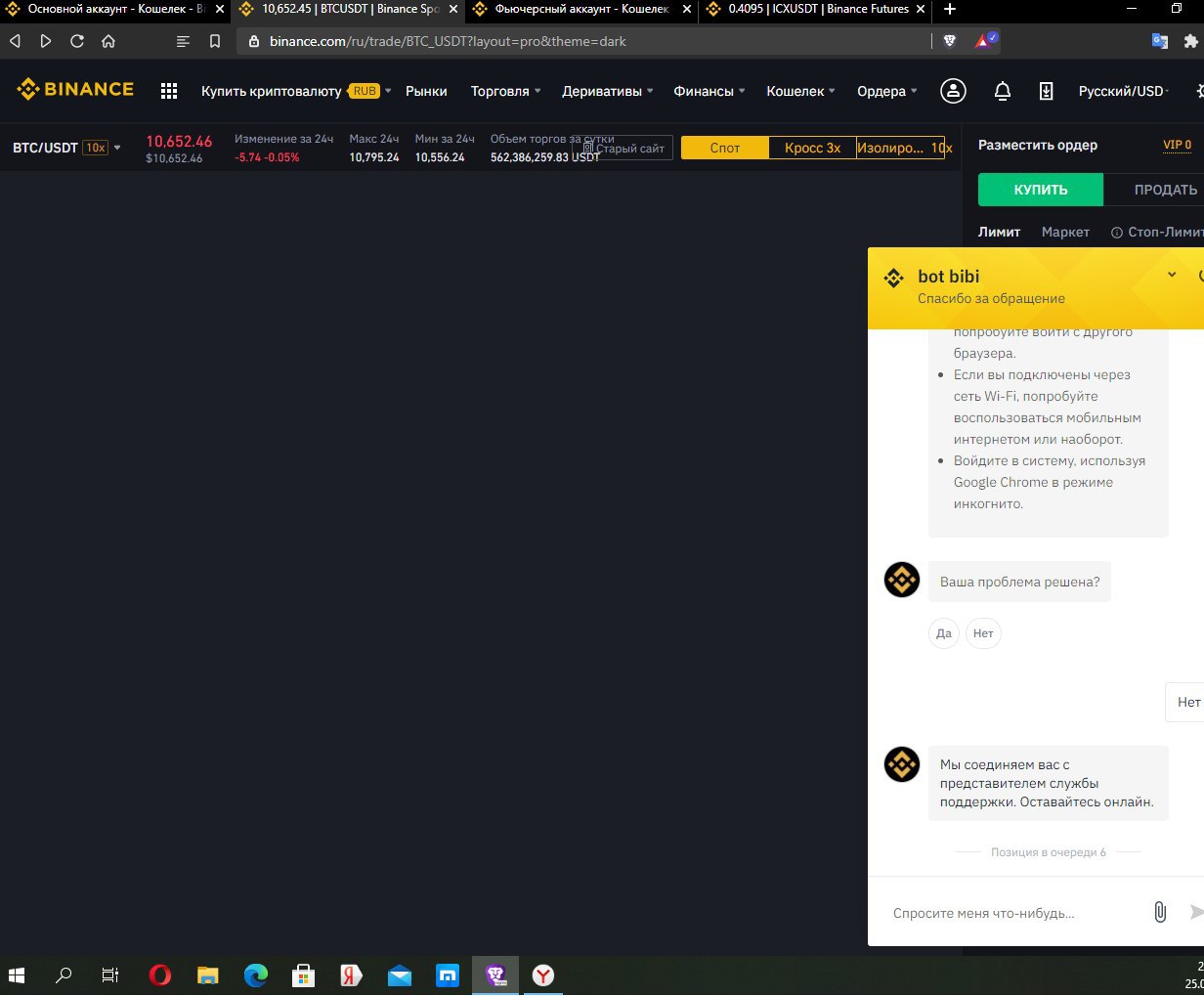The width and height of the screenshot is (1204, 996).
Task: Open the apps grid menu icon
Action: click(x=169, y=91)
